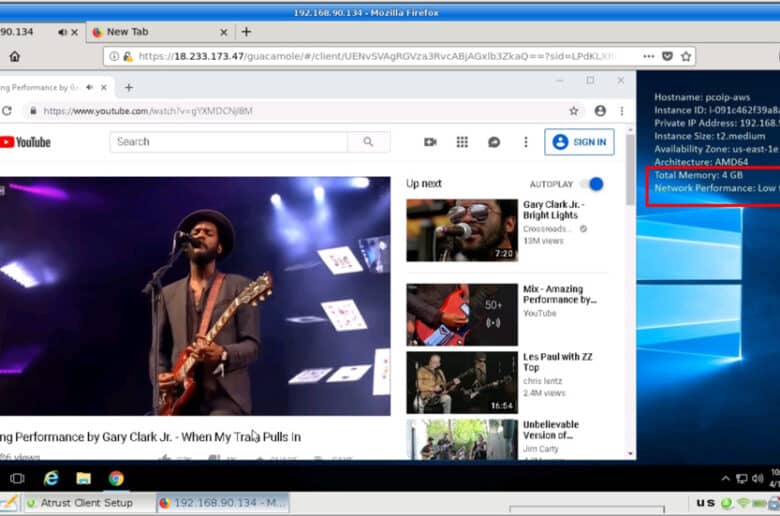
Task: Mute the YouTube Chrome tab speaker icon
Action: [x=90, y=88]
